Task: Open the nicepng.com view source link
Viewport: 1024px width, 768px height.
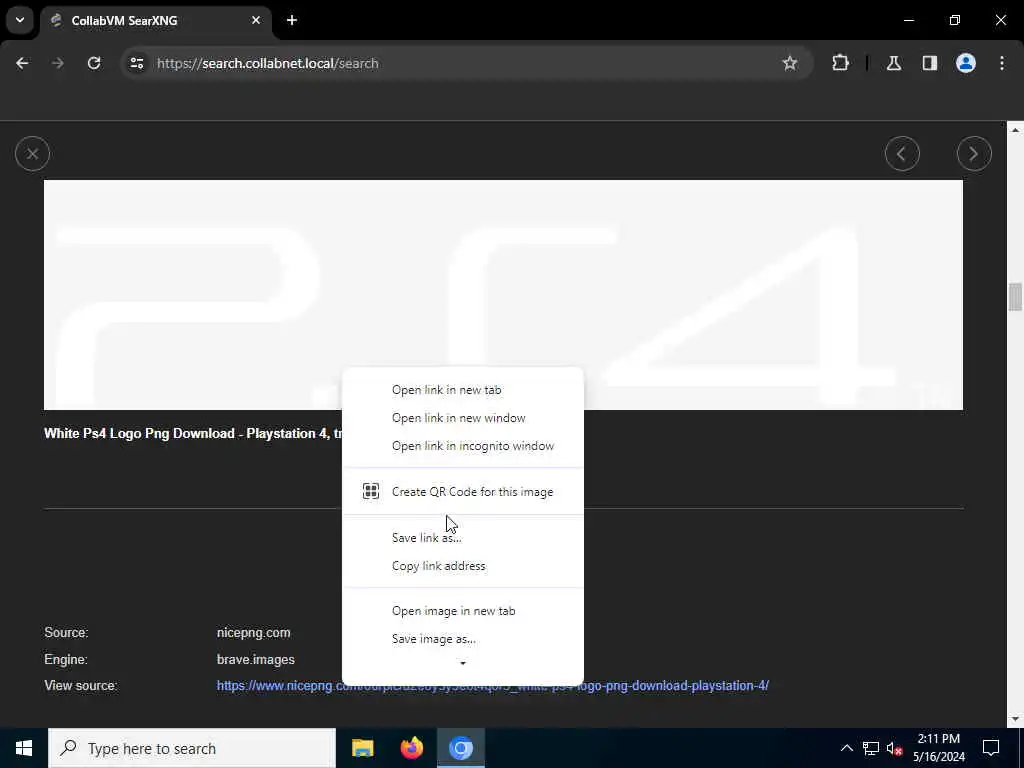Action: [x=492, y=686]
